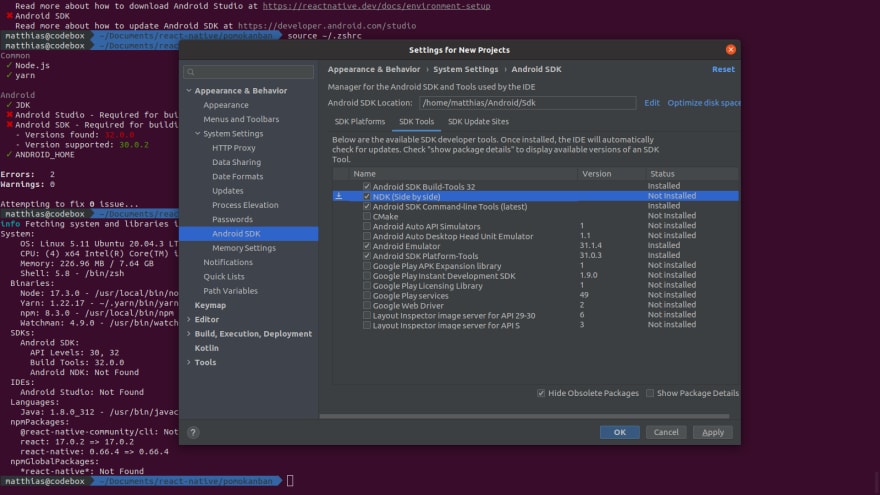Enable Show Package Details
The width and height of the screenshot is (880, 495).
[650, 393]
